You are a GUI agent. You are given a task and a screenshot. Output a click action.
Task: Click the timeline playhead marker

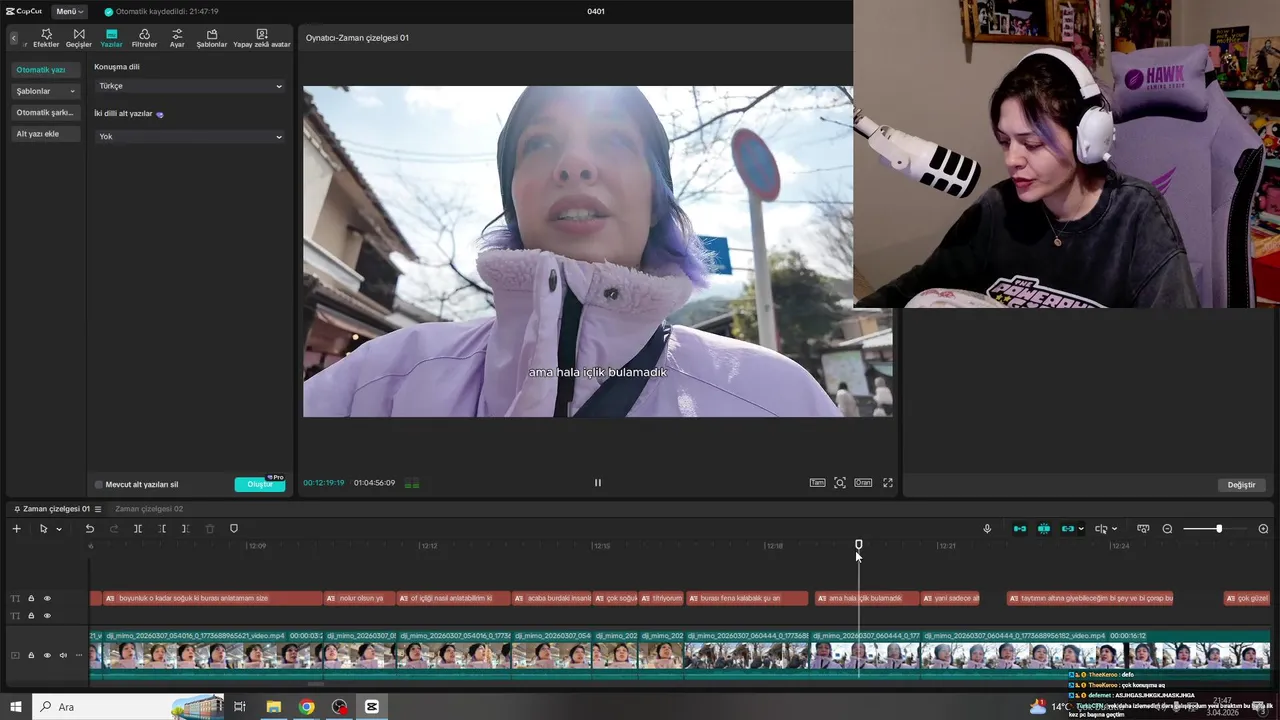tap(858, 545)
